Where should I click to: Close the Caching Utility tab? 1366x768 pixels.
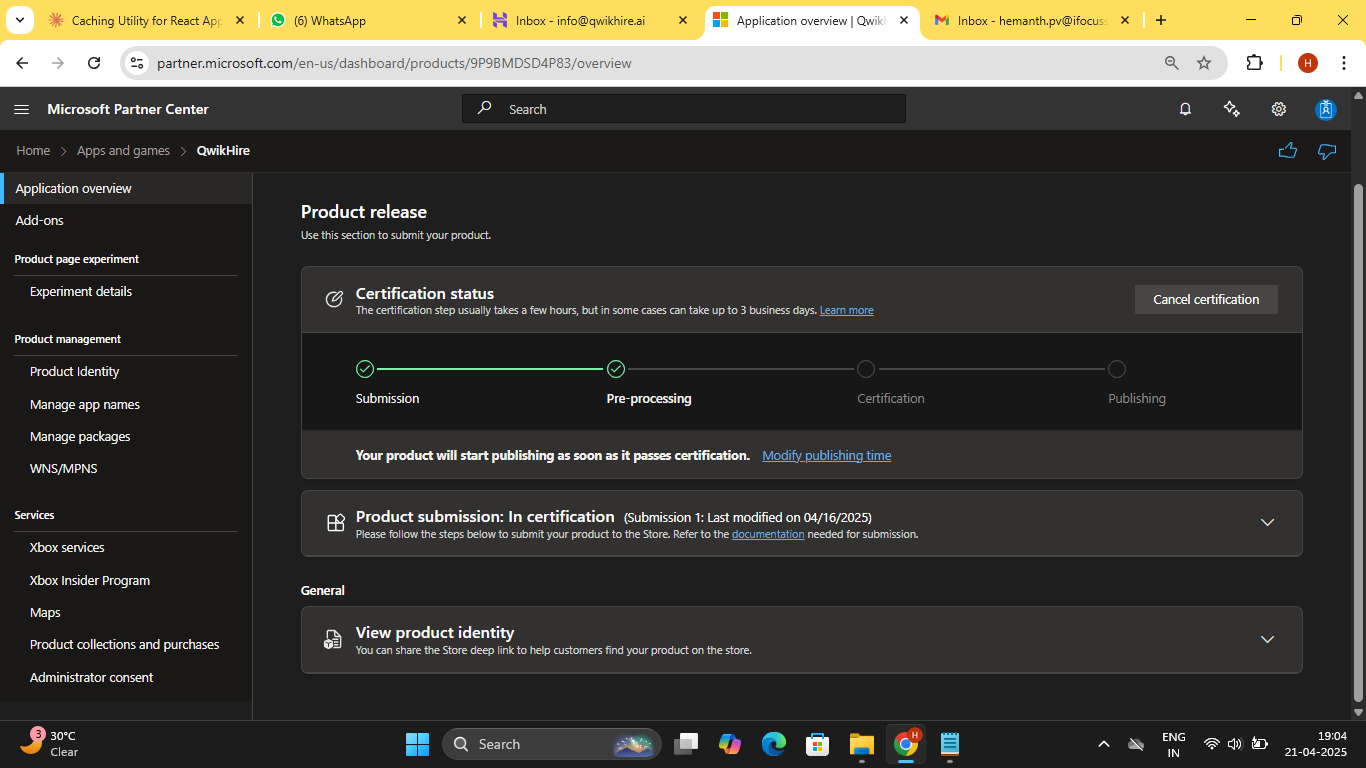click(x=239, y=20)
